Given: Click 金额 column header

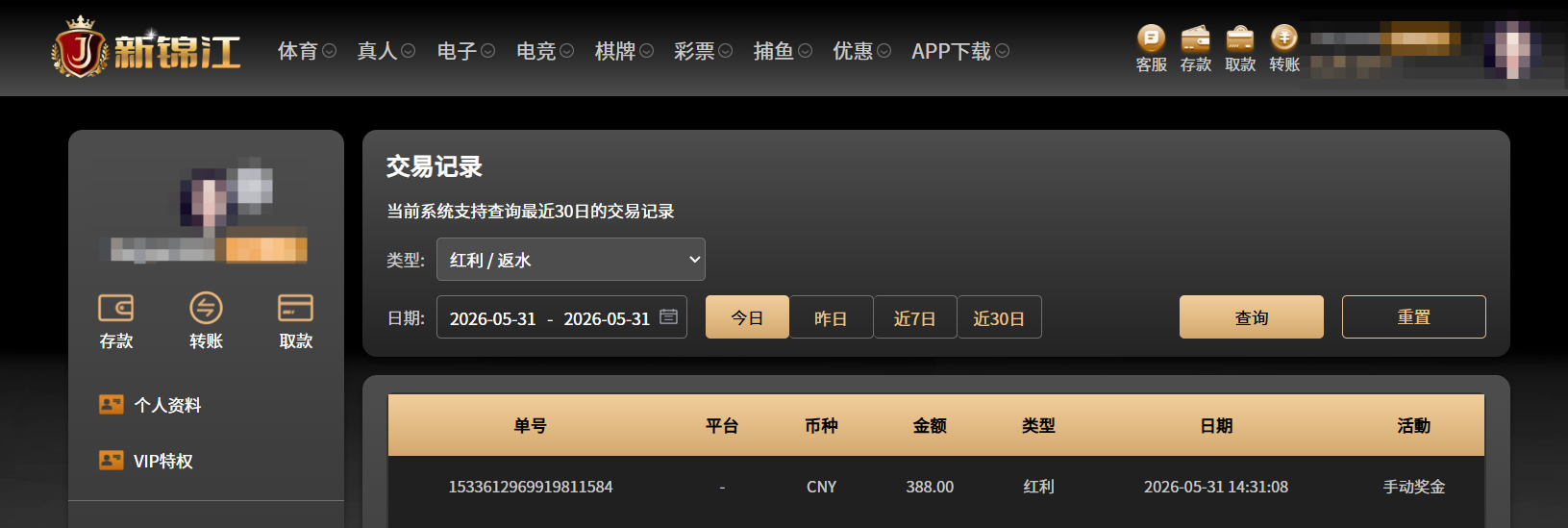Looking at the screenshot, I should pos(930,425).
